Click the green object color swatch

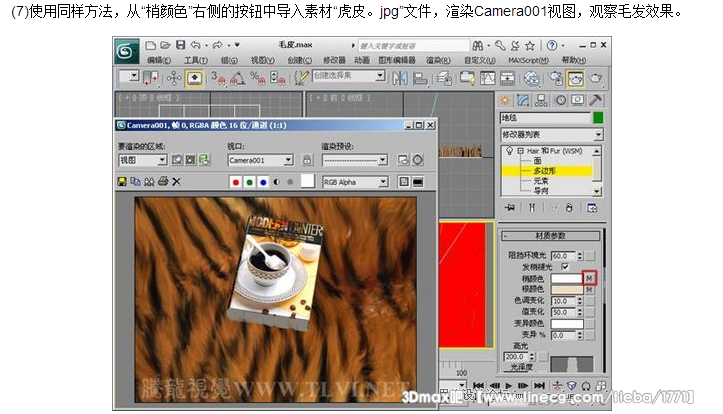point(598,118)
